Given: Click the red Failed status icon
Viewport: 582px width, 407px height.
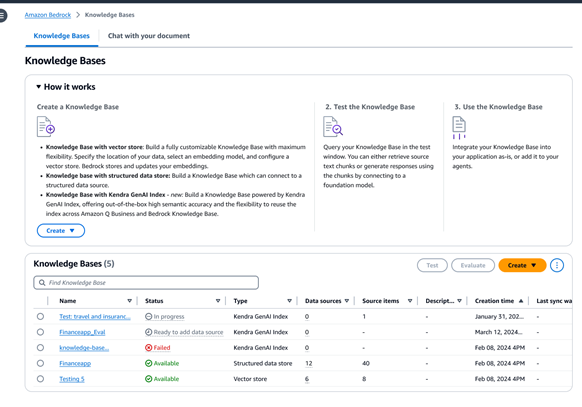Looking at the screenshot, I should (x=148, y=348).
